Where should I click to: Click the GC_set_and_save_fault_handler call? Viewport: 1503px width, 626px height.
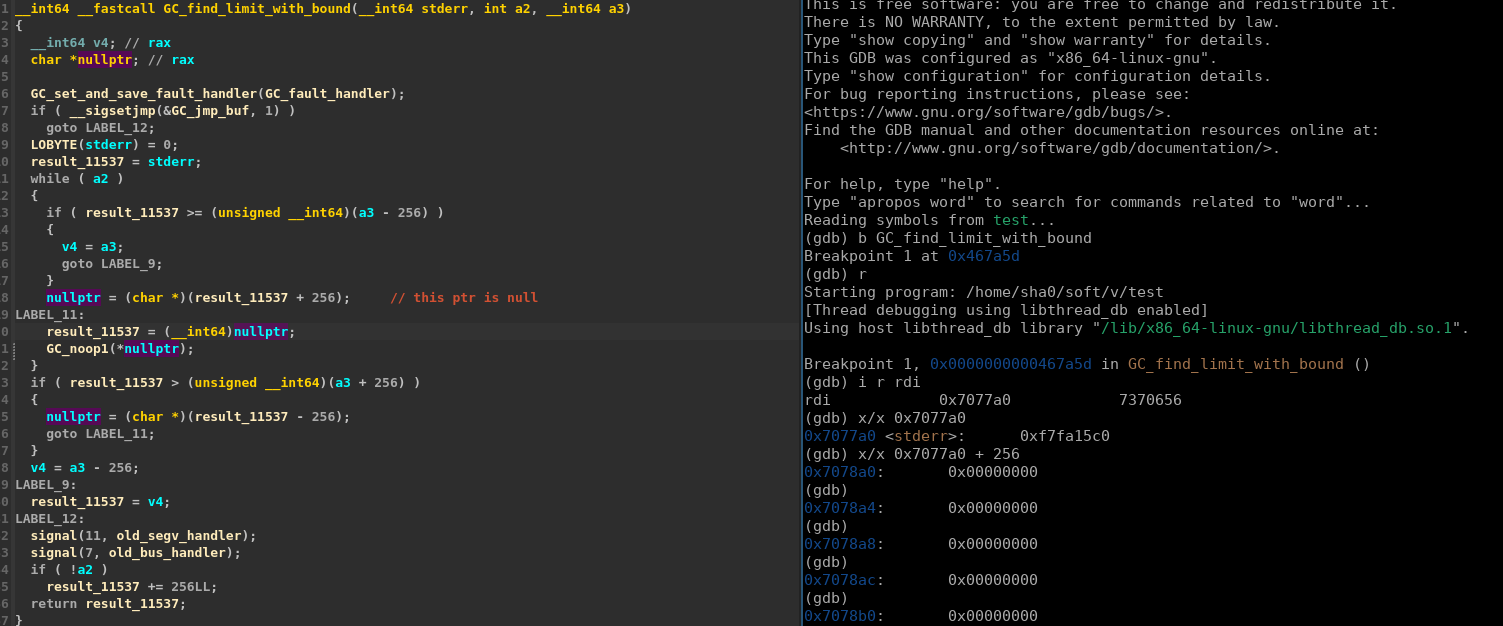click(143, 94)
